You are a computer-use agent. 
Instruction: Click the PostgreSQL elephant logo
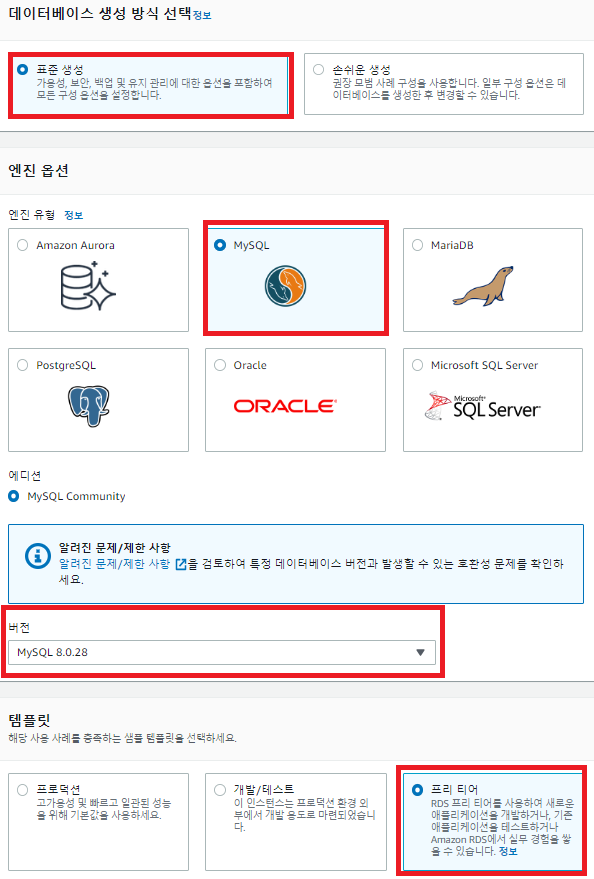89,406
